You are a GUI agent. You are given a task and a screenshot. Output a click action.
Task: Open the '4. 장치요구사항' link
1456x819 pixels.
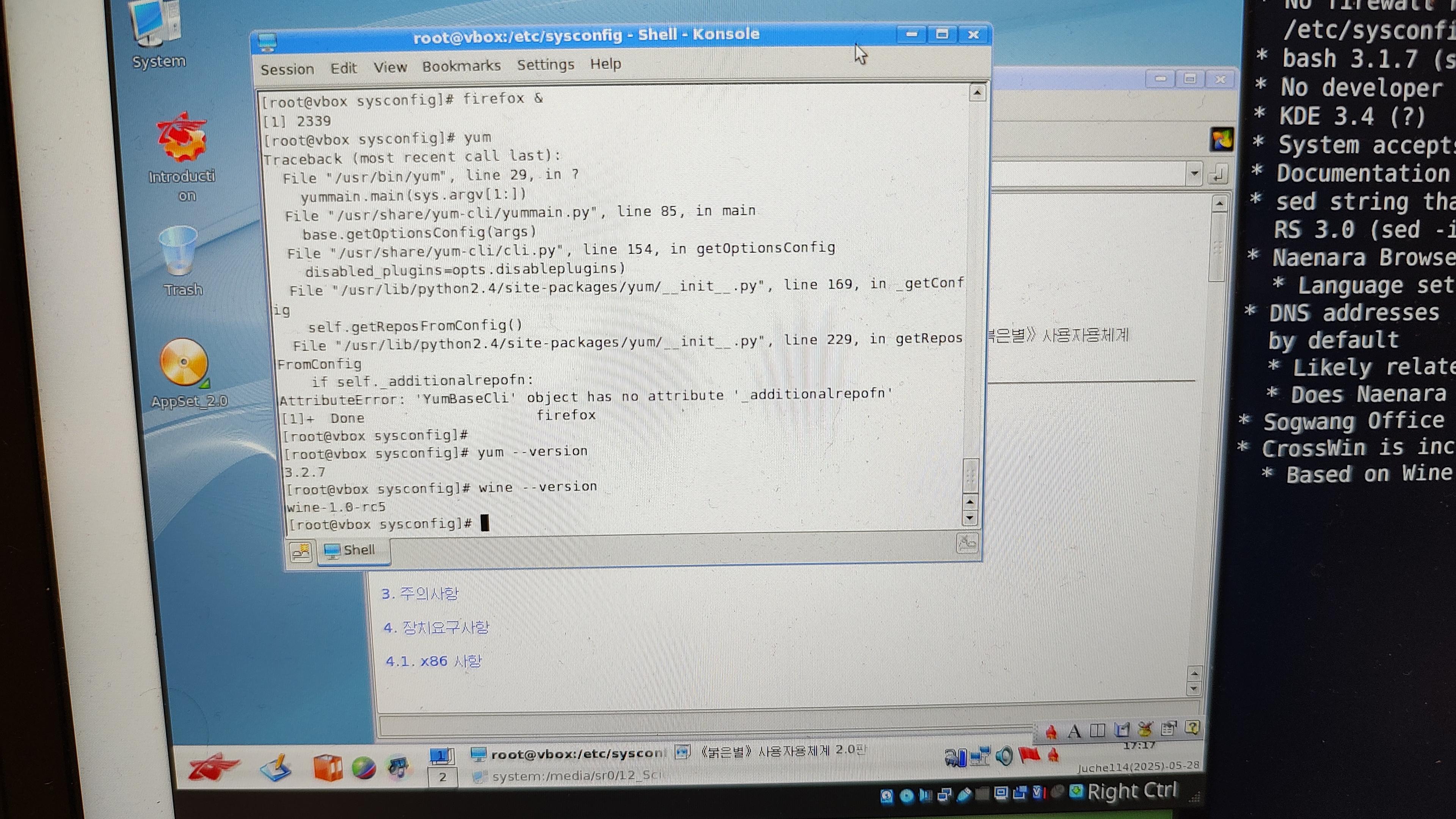point(436,628)
